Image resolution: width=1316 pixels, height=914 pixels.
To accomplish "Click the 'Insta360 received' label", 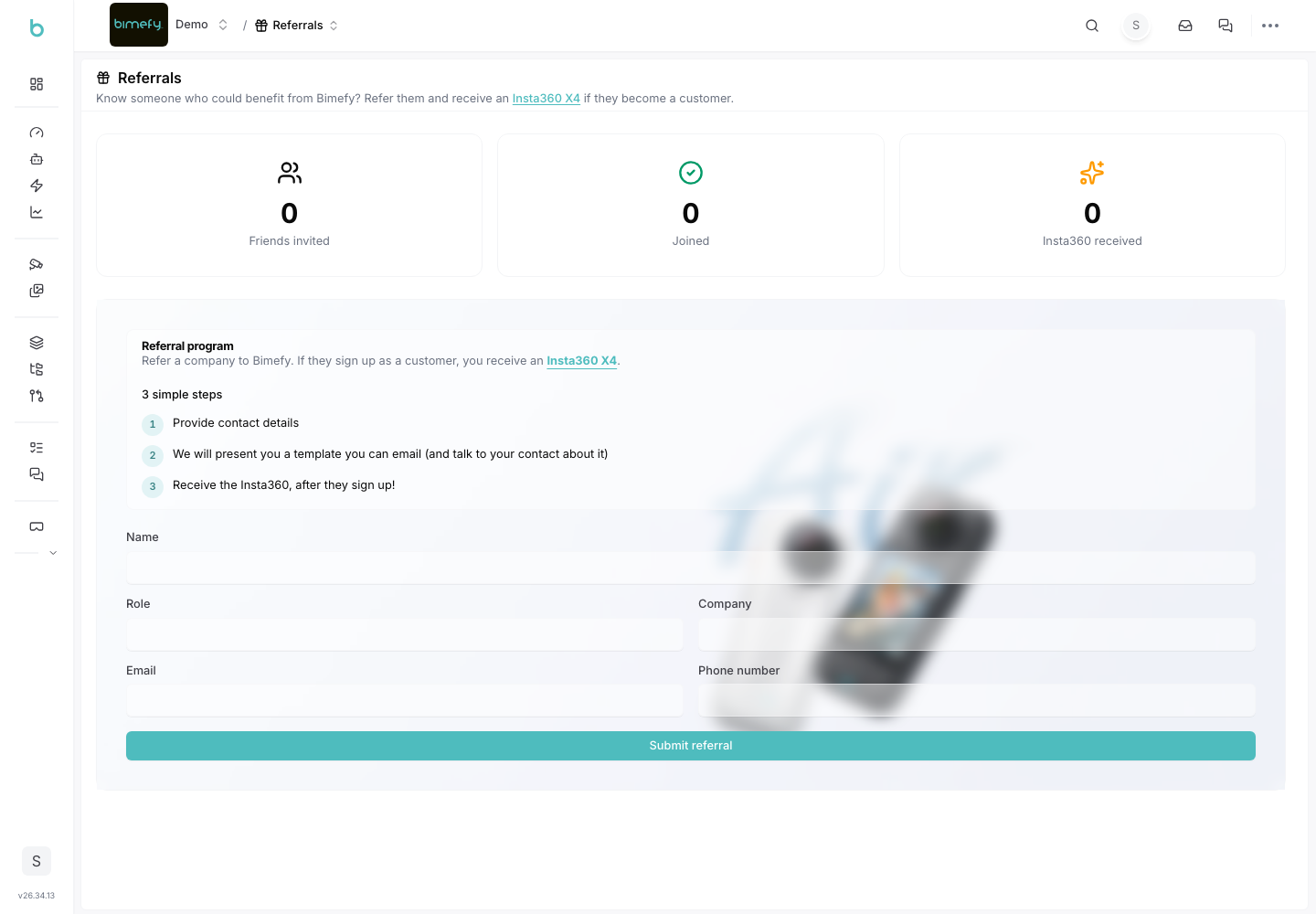I will [x=1092, y=241].
